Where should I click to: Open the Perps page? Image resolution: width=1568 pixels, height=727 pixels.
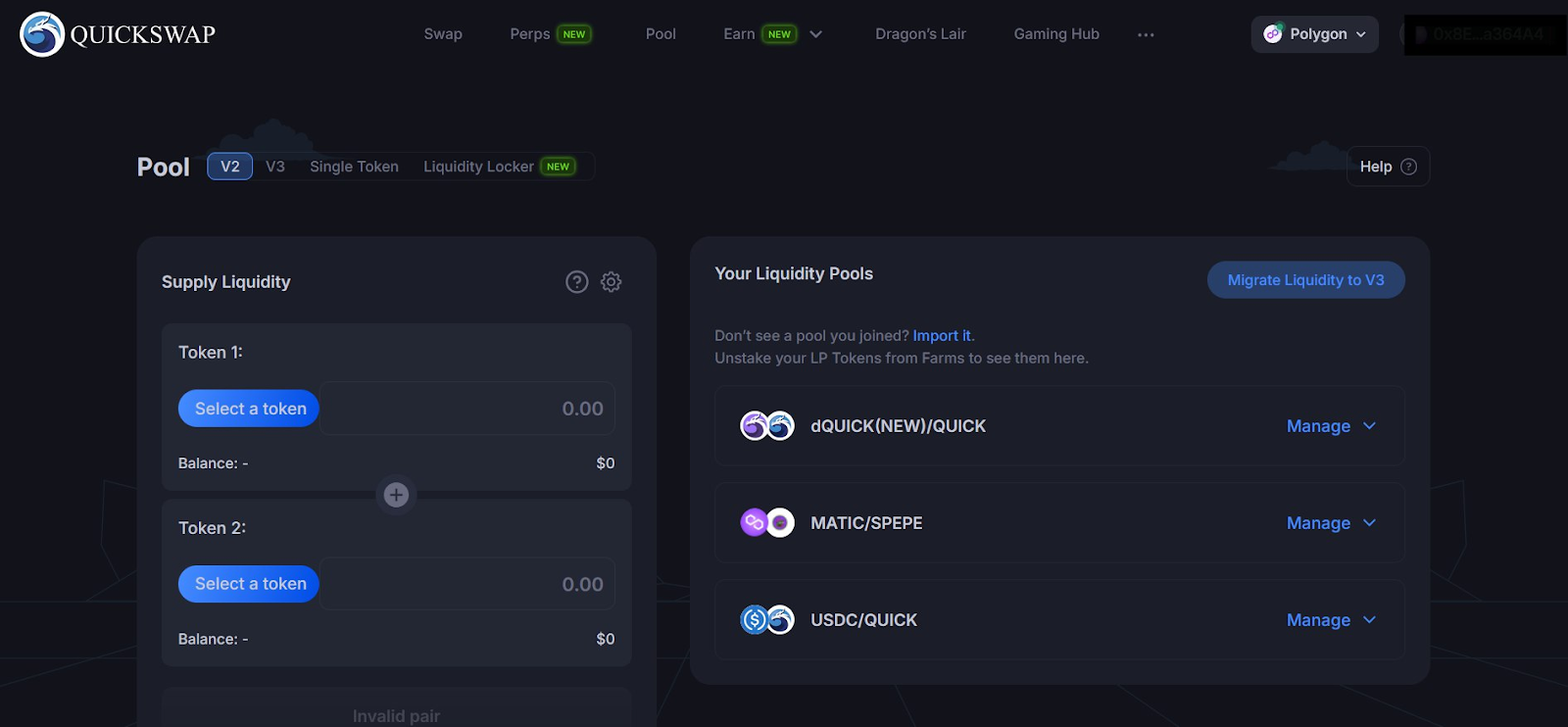[530, 34]
